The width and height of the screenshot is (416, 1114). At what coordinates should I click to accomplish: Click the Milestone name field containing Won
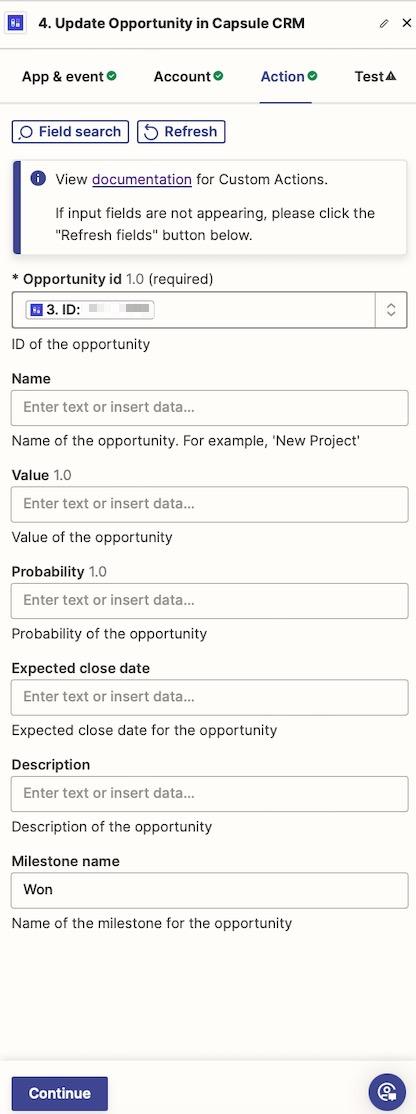click(x=209, y=890)
